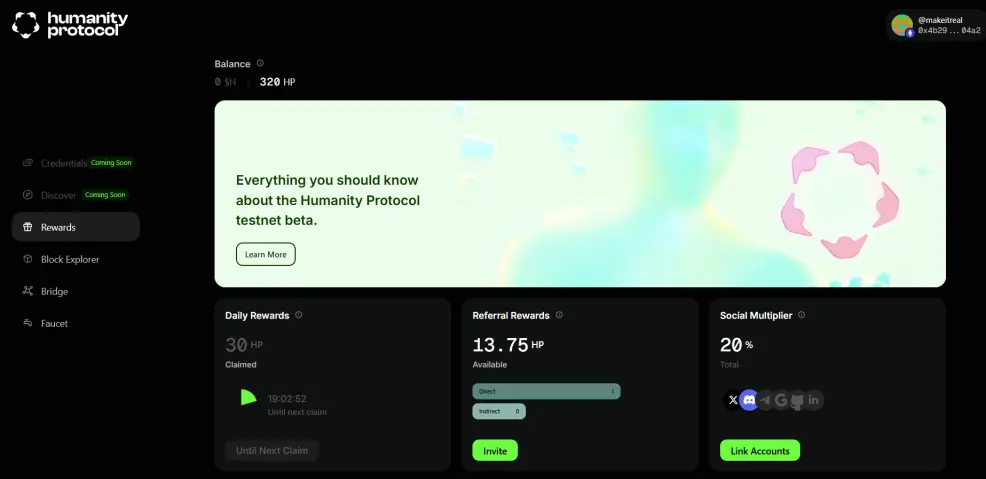Click the Balance info icon
The height and width of the screenshot is (479, 986).
point(260,63)
